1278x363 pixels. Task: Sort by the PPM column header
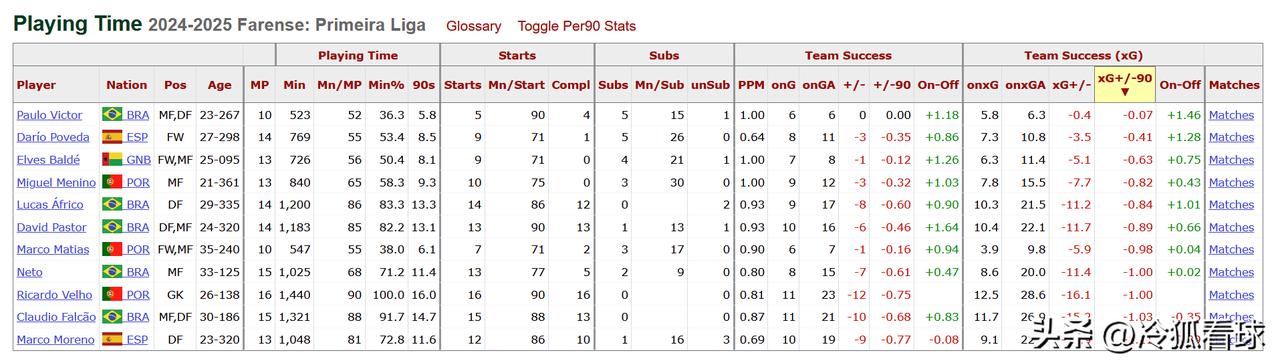(751, 85)
